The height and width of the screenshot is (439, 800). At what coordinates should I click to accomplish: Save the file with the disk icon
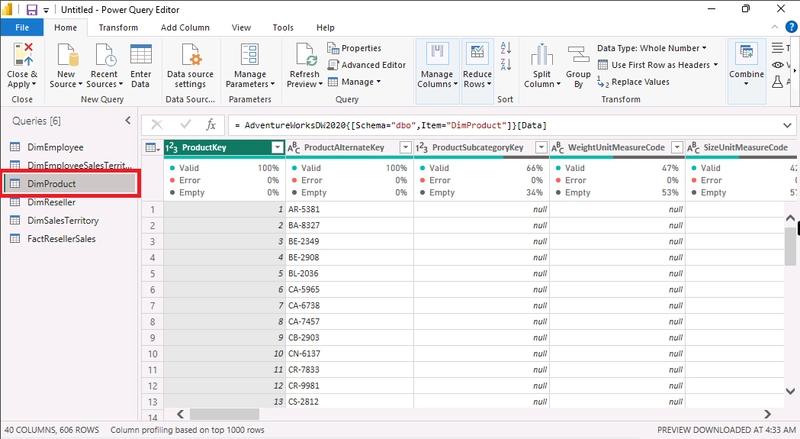(32, 9)
